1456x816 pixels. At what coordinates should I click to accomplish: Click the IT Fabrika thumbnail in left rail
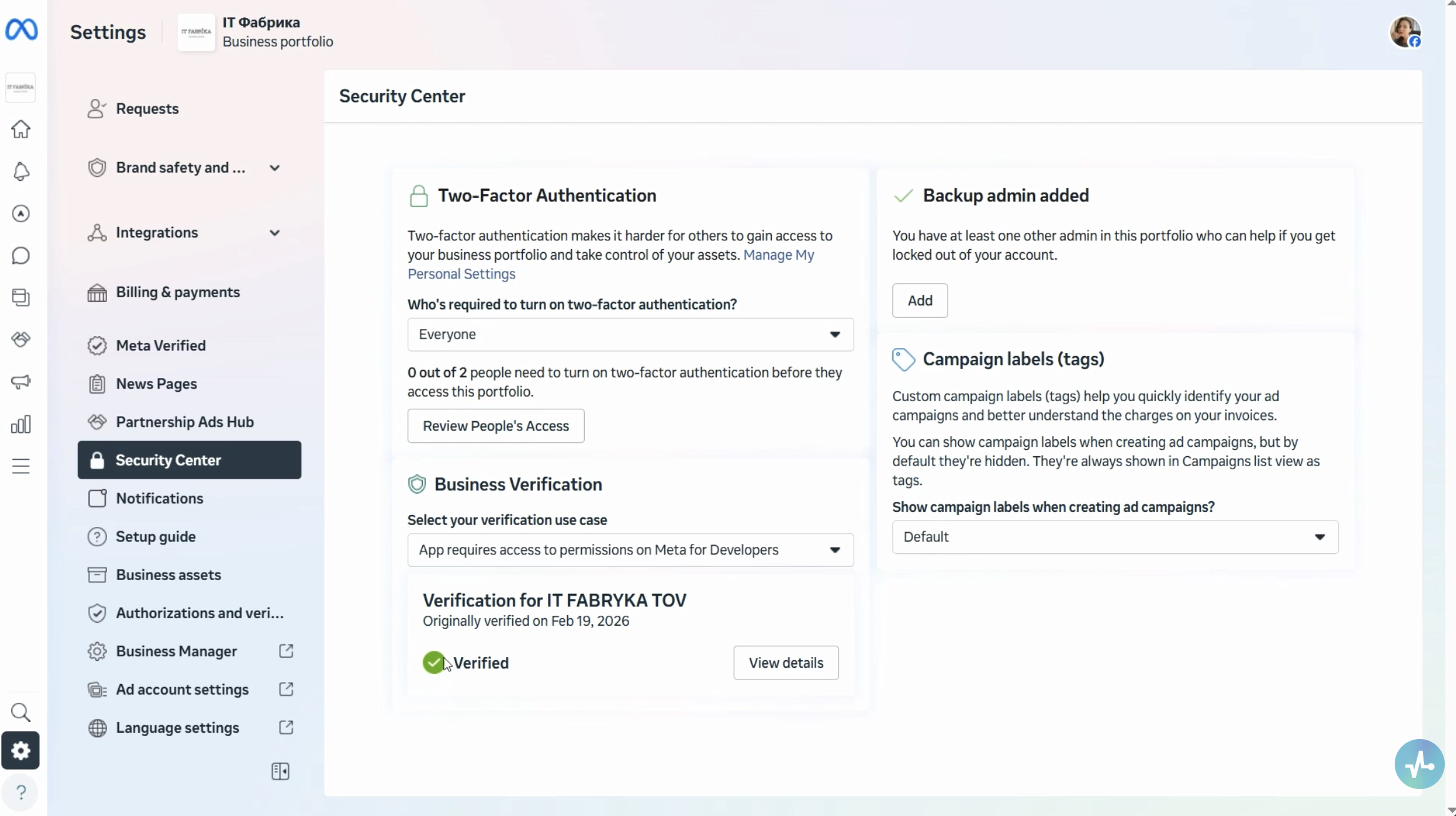click(21, 88)
